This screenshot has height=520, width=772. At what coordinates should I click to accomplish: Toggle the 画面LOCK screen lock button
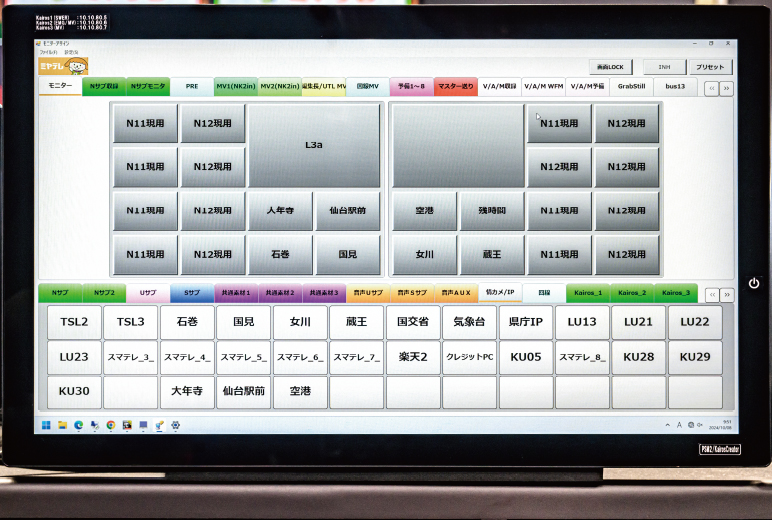(610, 67)
